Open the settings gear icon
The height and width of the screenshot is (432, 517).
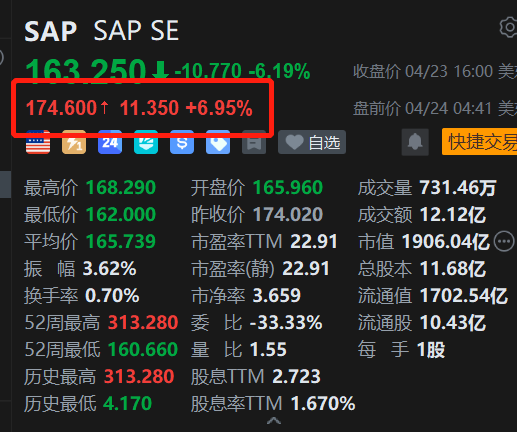point(509,27)
